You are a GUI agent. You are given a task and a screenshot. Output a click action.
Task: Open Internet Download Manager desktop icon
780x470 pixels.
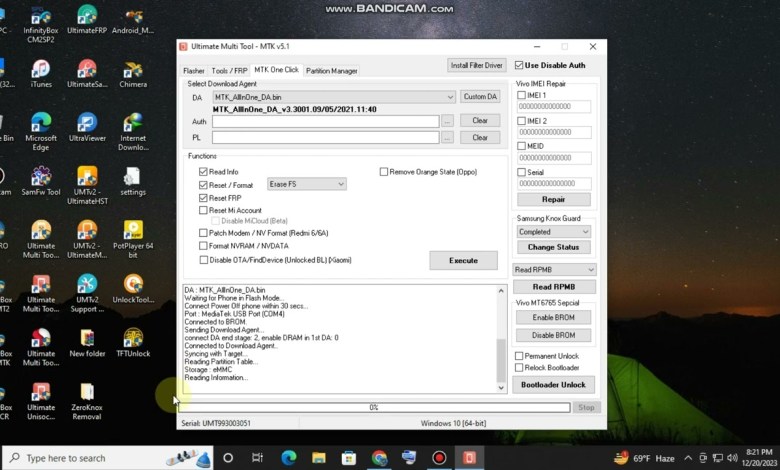point(133,131)
